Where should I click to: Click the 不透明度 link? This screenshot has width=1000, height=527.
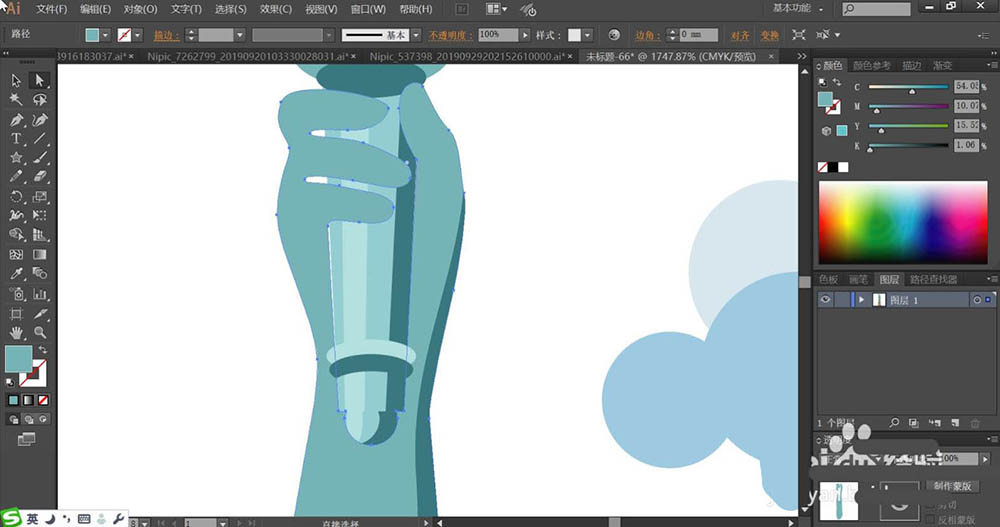point(451,36)
